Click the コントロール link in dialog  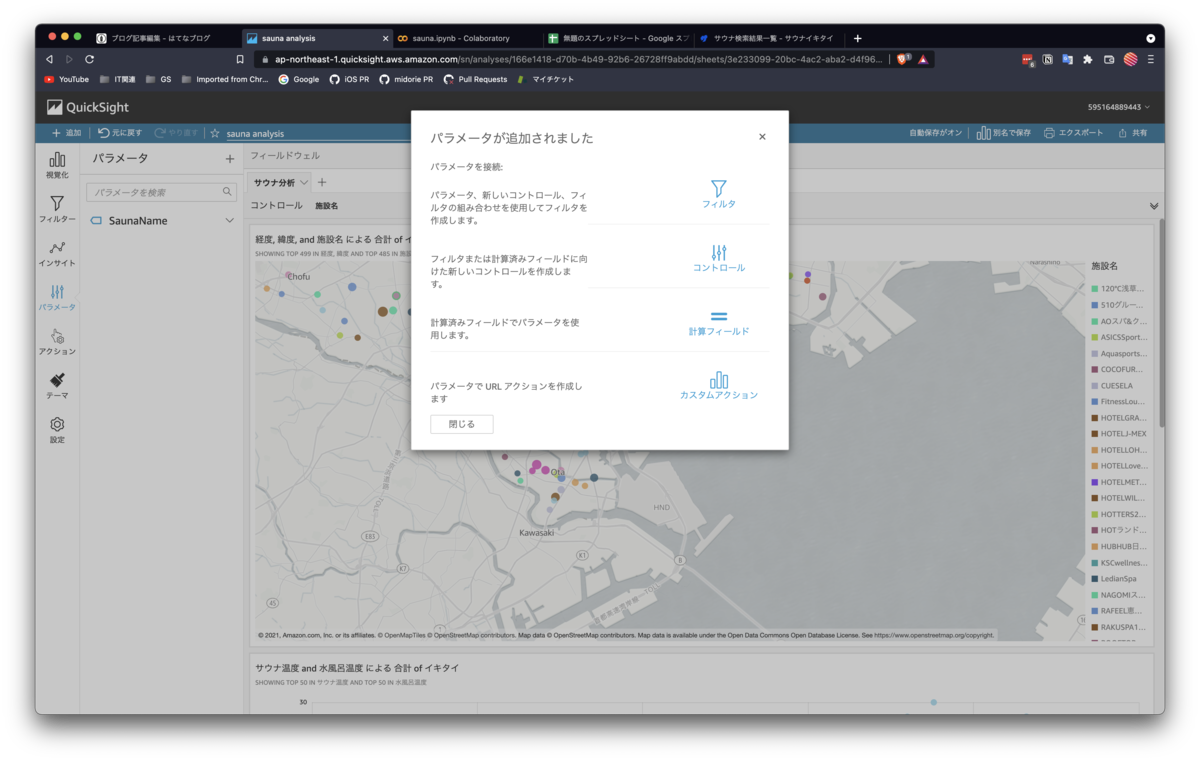(x=719, y=268)
